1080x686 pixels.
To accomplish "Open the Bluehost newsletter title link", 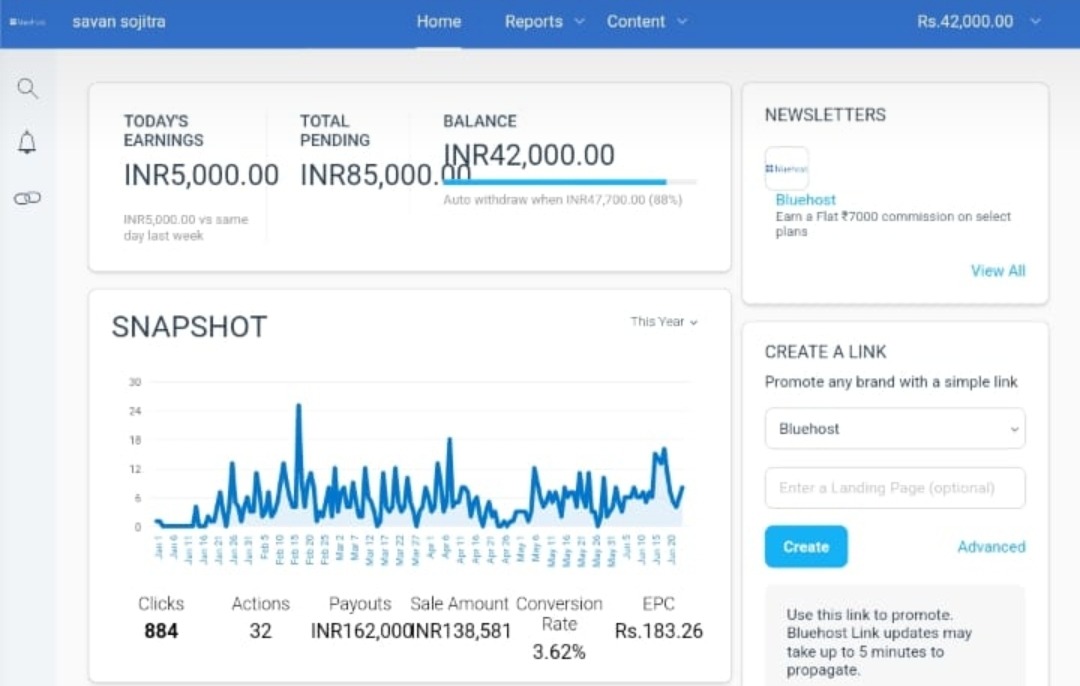I will tap(805, 200).
